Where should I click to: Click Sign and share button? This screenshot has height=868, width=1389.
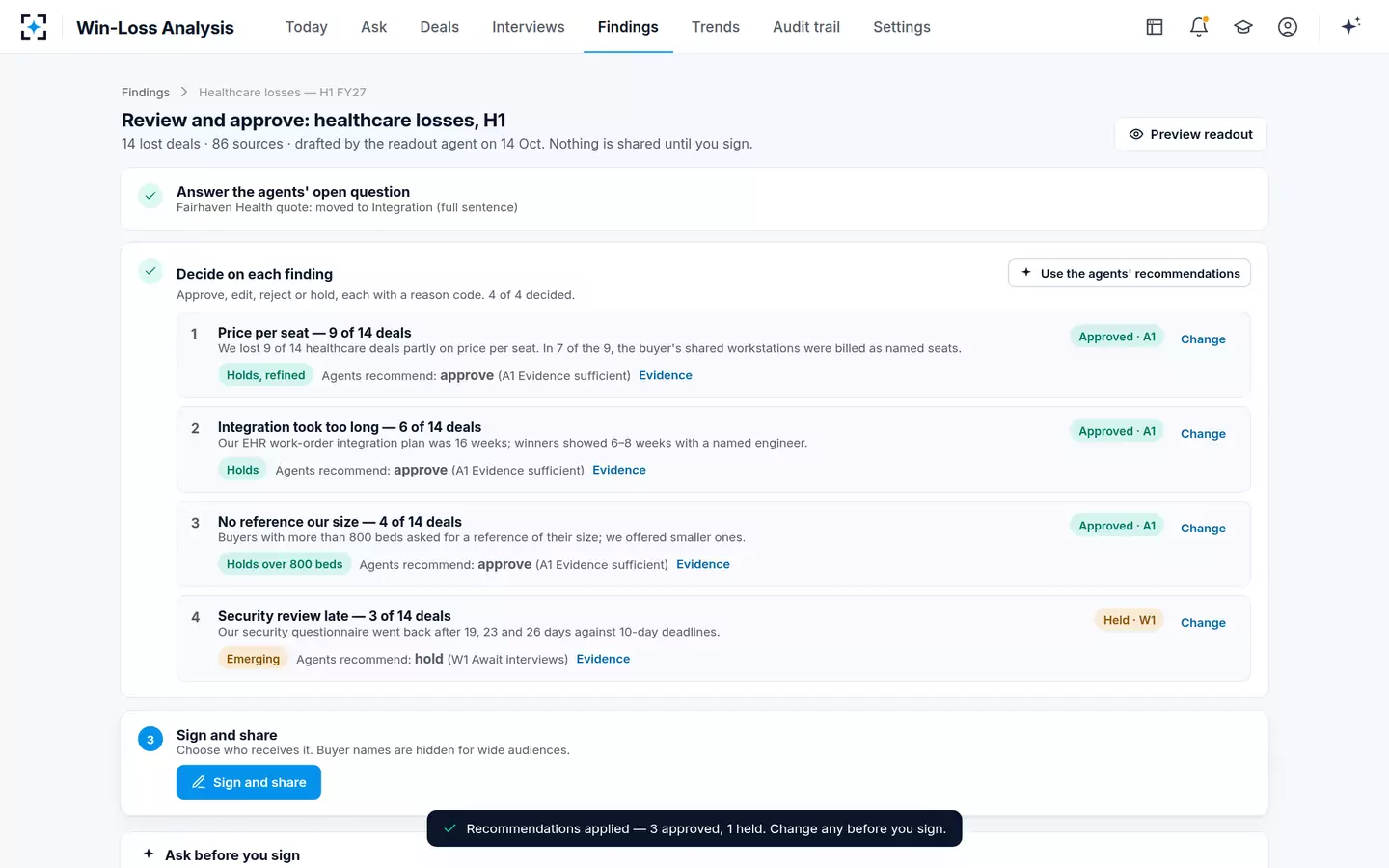click(249, 782)
